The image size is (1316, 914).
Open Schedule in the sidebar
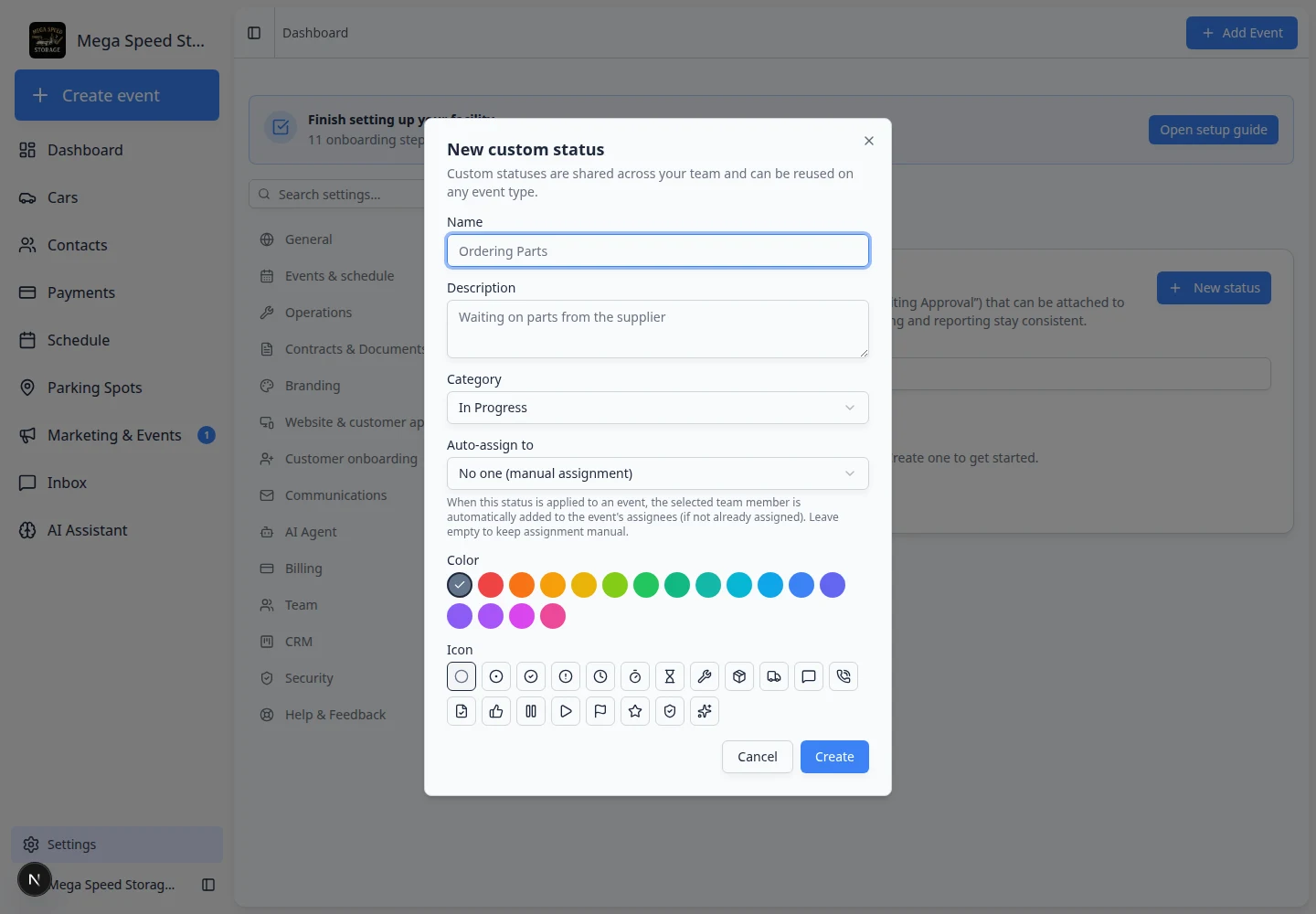click(117, 340)
